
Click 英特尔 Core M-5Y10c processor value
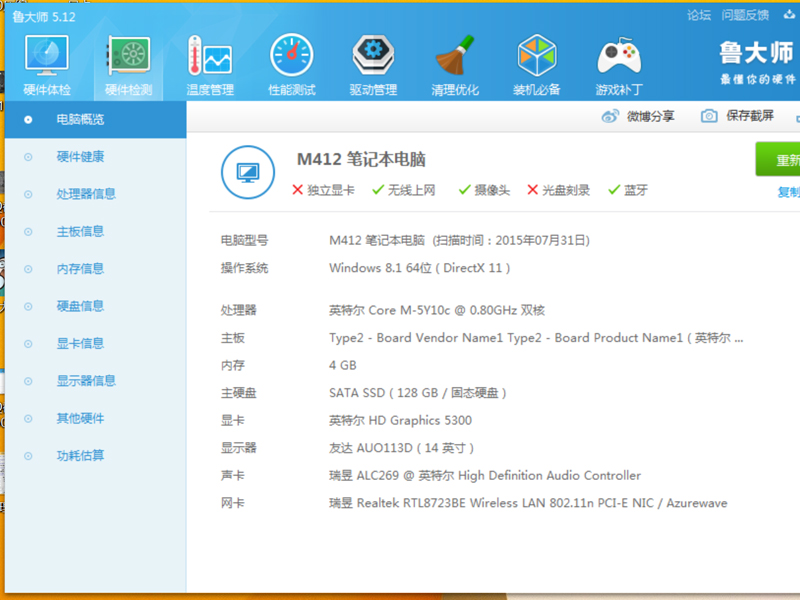click(437, 310)
